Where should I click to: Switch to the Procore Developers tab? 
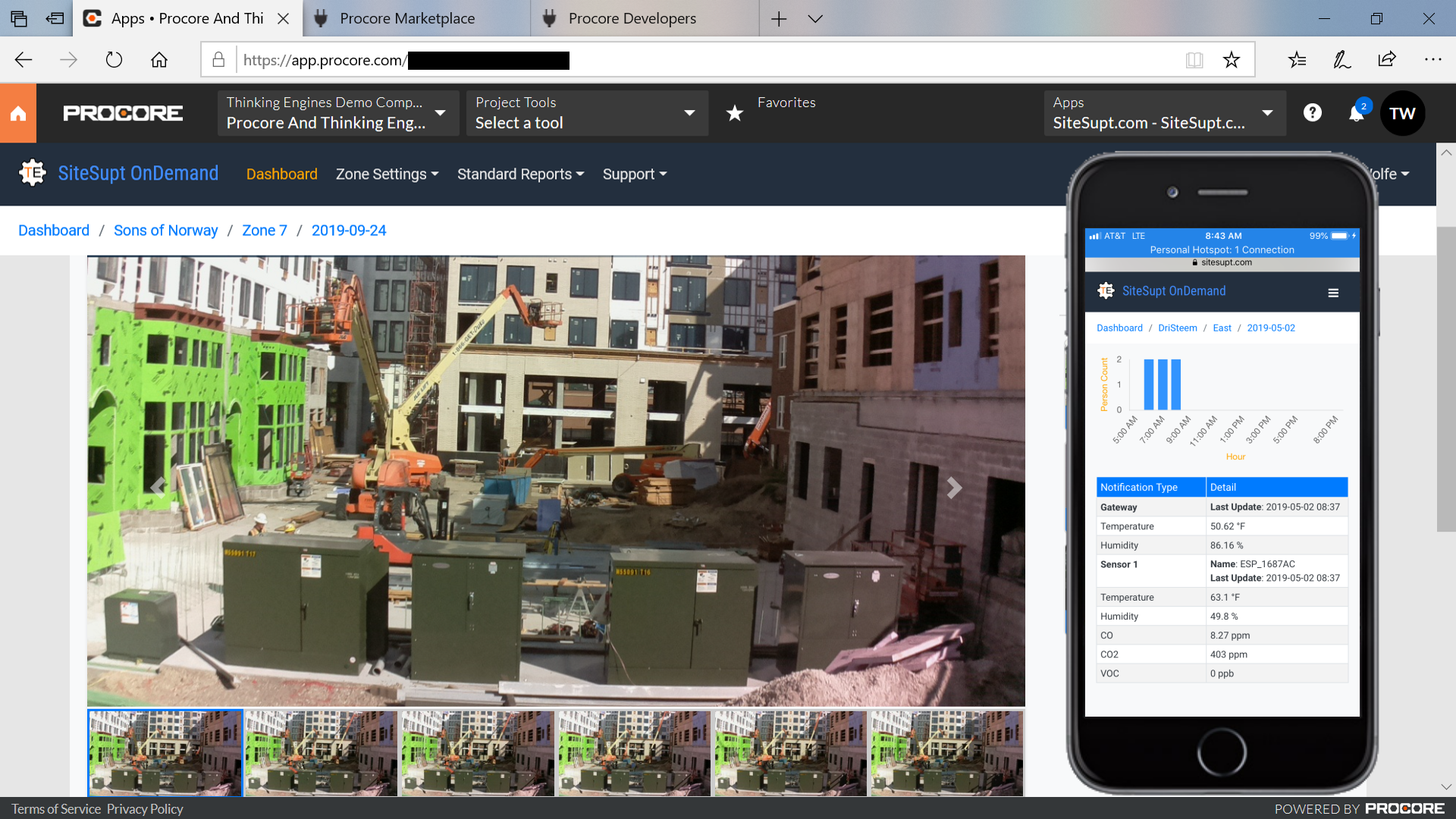tap(645, 18)
